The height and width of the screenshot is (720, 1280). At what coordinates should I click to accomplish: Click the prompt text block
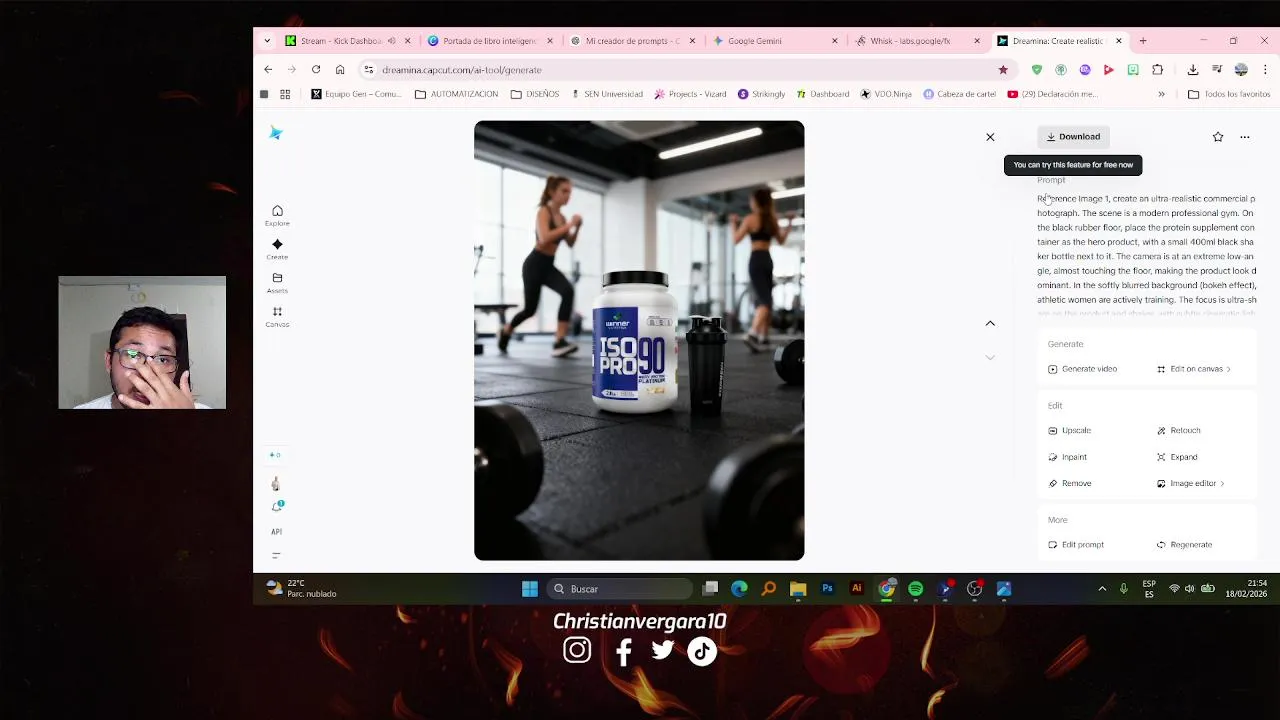[x=1147, y=256]
